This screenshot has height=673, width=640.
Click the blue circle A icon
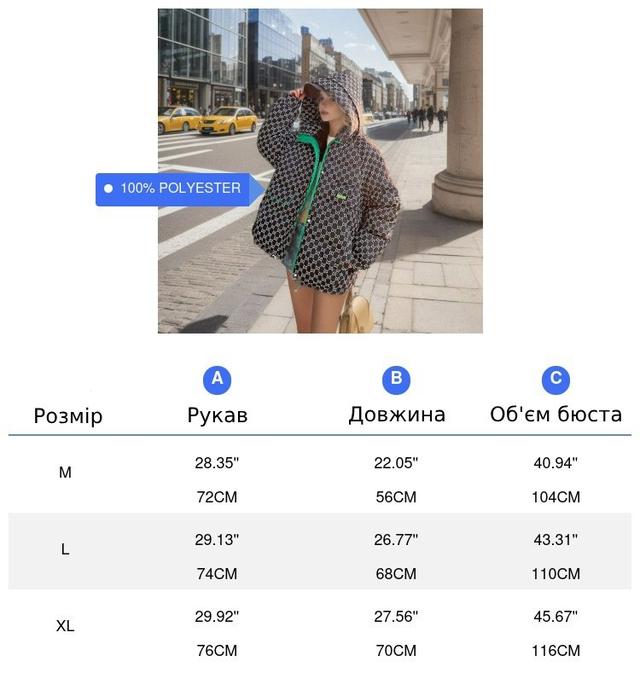(x=217, y=379)
